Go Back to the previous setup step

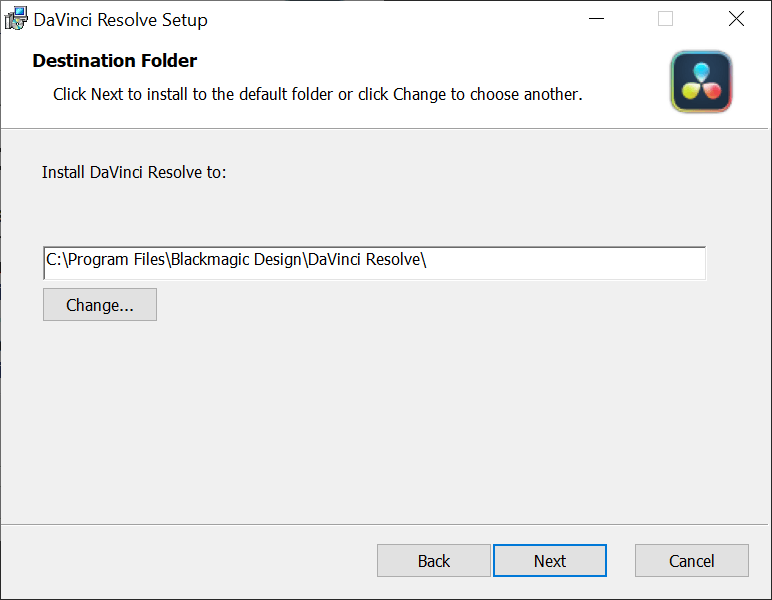[433, 561]
